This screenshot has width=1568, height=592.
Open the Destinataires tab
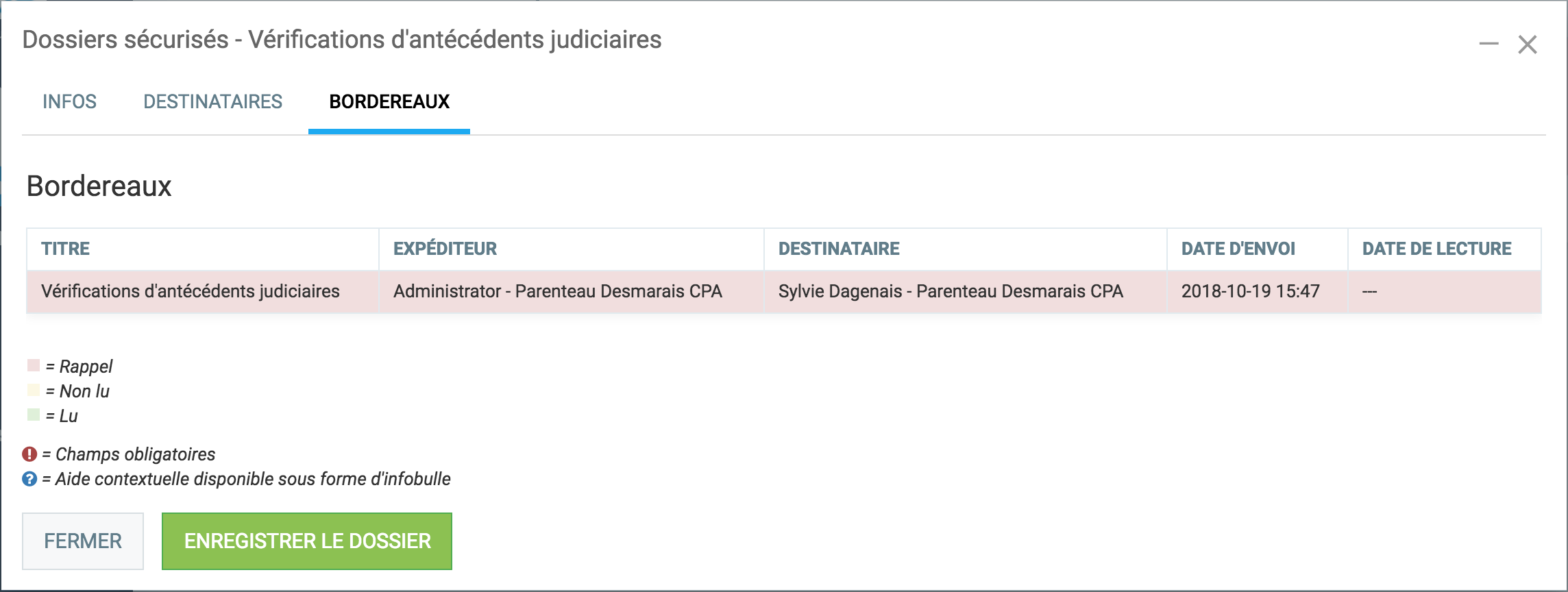(212, 102)
